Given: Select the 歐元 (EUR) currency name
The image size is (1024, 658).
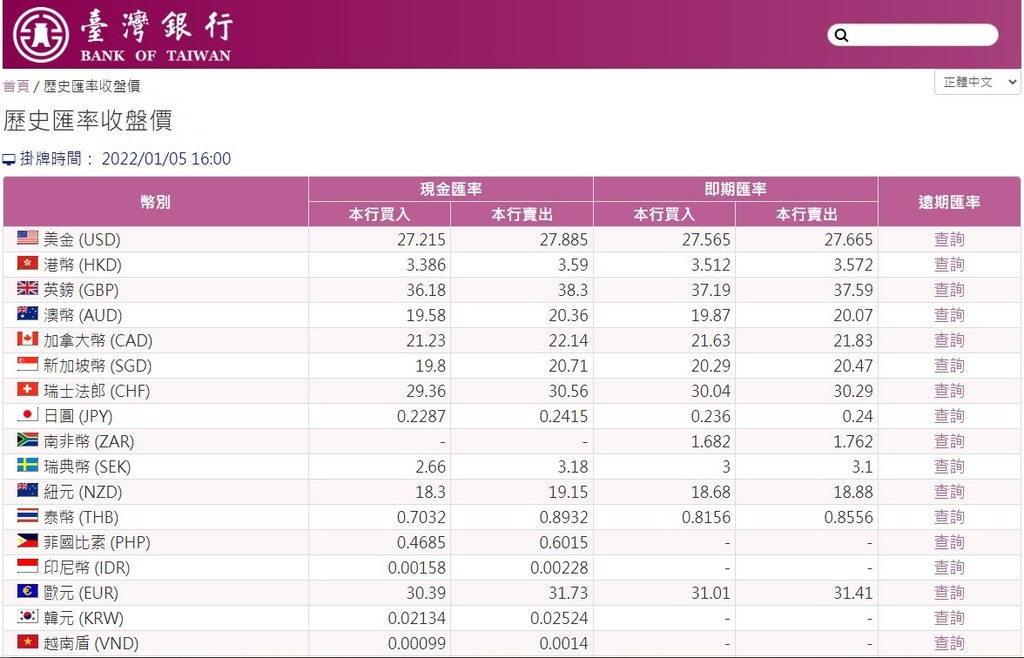Looking at the screenshot, I should [81, 593].
